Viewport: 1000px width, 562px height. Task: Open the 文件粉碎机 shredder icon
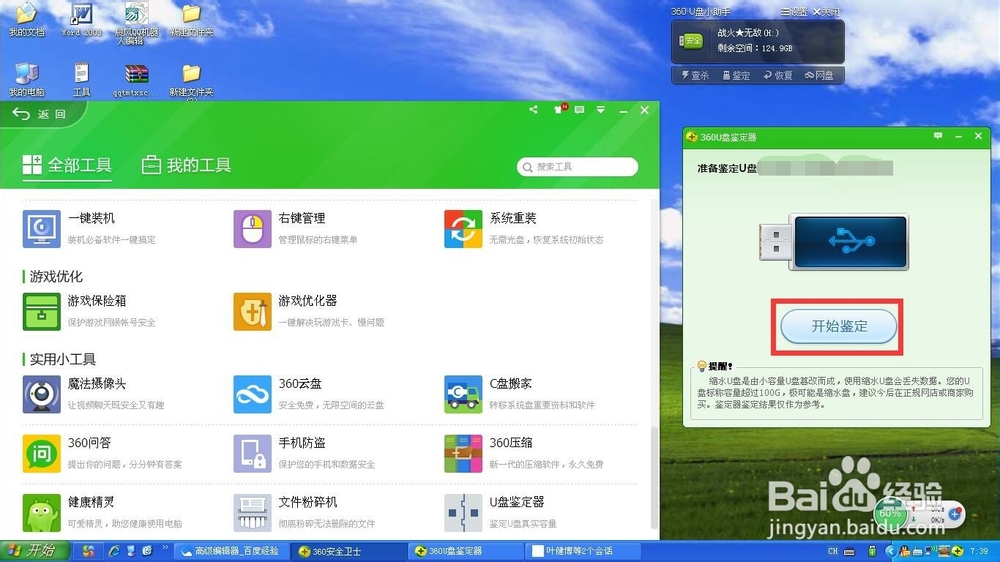252,513
